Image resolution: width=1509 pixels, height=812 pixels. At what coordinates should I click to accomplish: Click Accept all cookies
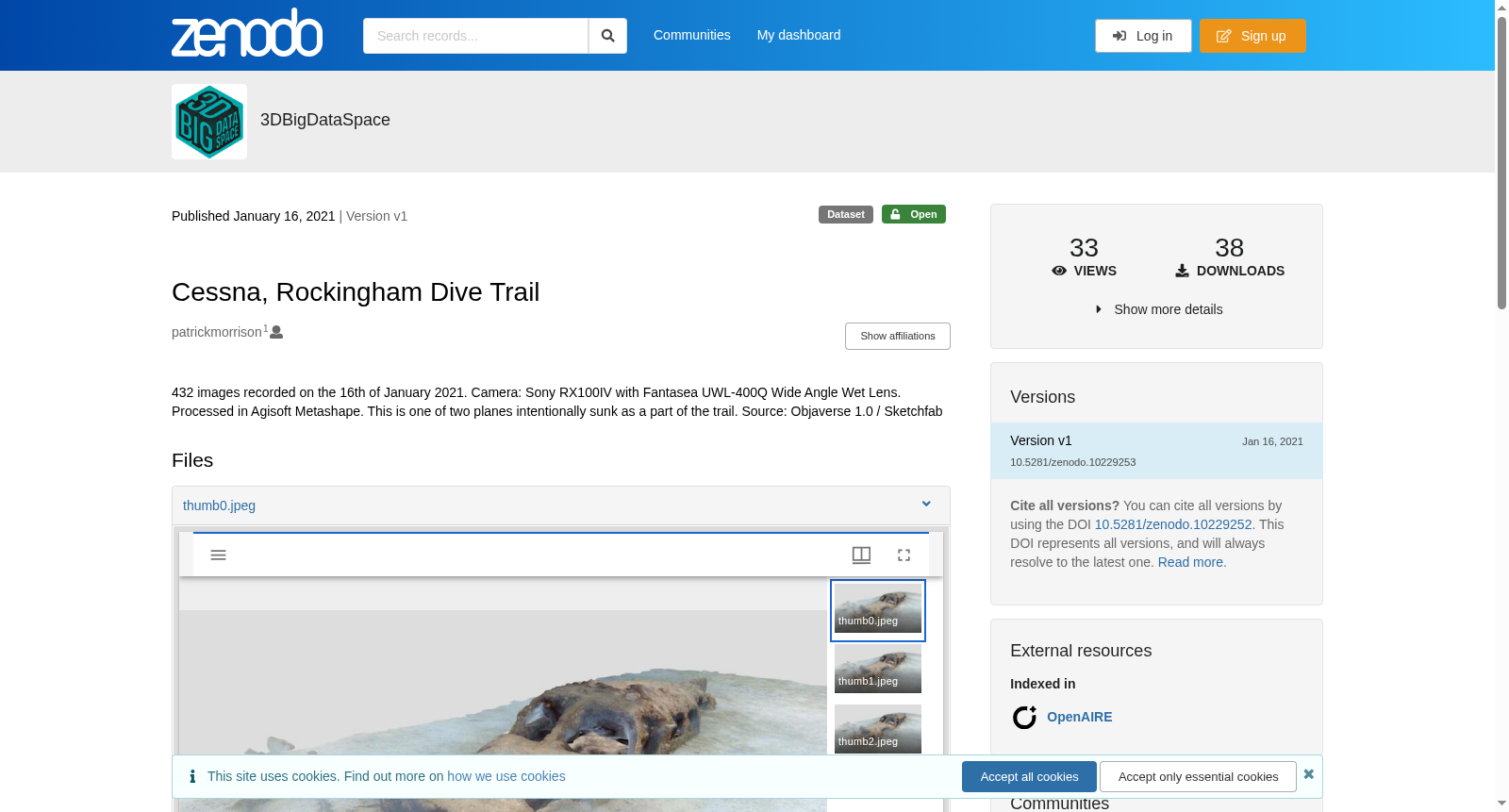1029,776
